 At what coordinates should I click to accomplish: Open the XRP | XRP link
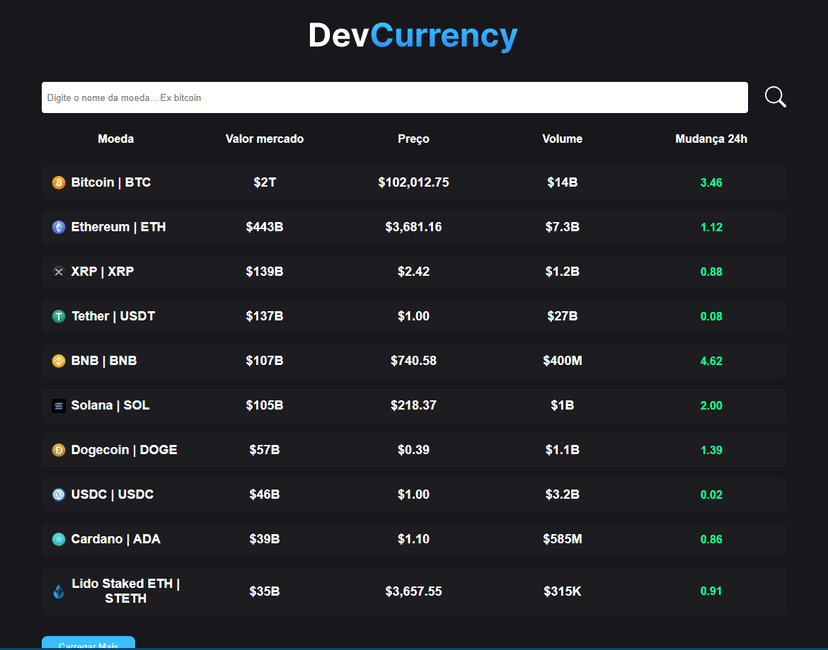pyautogui.click(x=102, y=271)
